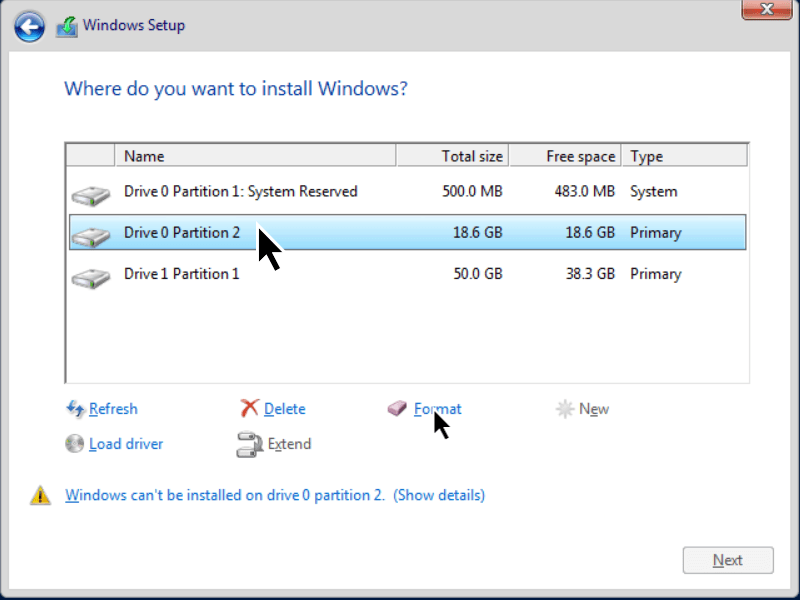Screen dimensions: 800x600
Task: Click drive icon for Drive 1 Partition 1
Action: click(91, 279)
